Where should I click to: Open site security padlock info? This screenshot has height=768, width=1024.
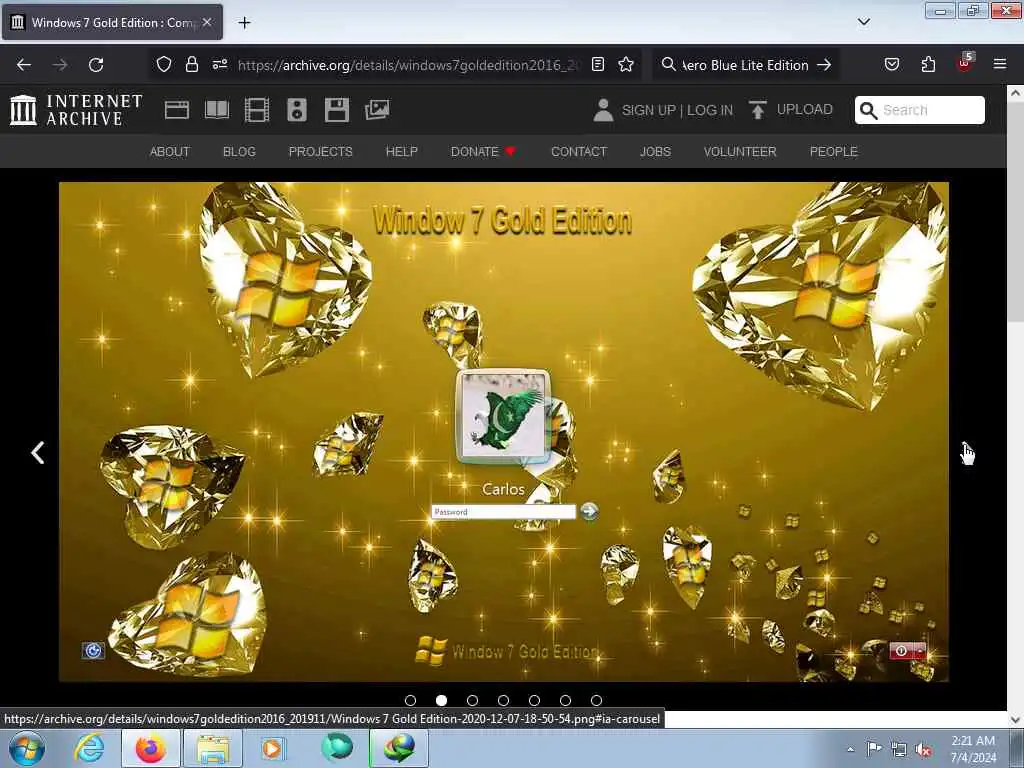click(191, 64)
